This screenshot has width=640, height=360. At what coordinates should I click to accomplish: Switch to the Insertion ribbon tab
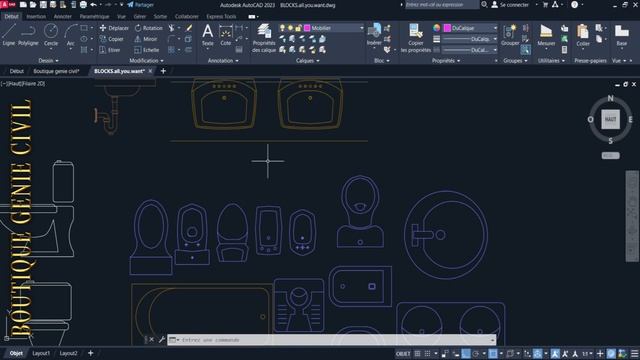36,16
